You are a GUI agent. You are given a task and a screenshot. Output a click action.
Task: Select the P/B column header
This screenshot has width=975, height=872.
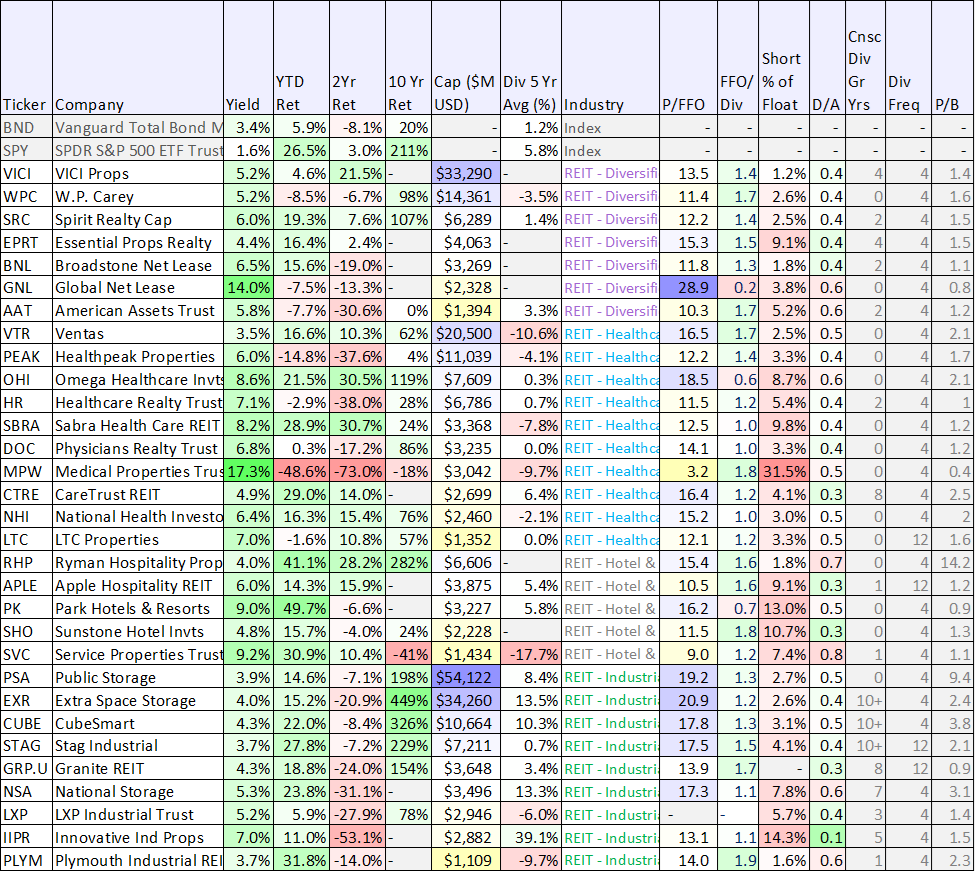[x=953, y=58]
